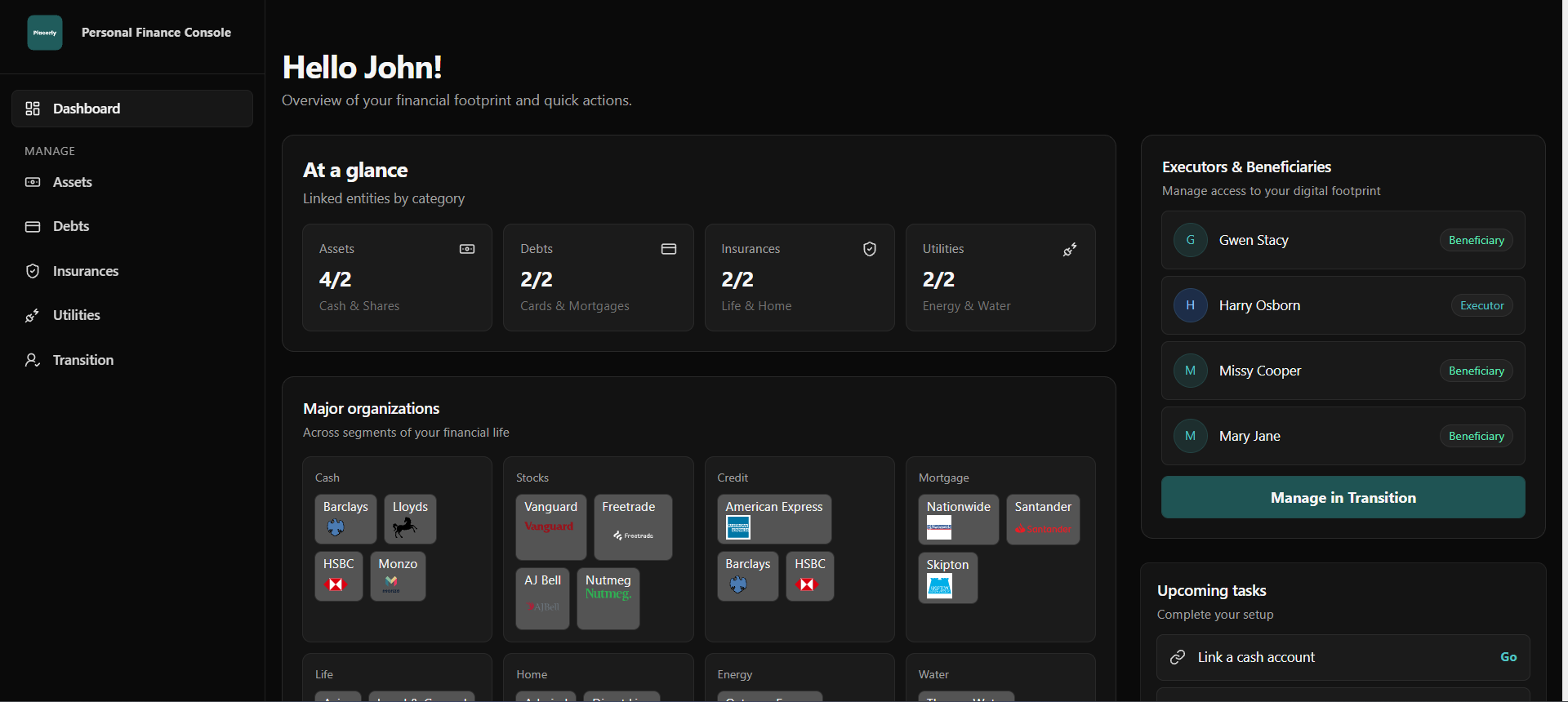Select the Skipton tile under Mortgage
Viewport: 1568px width, 702px height.
click(948, 578)
